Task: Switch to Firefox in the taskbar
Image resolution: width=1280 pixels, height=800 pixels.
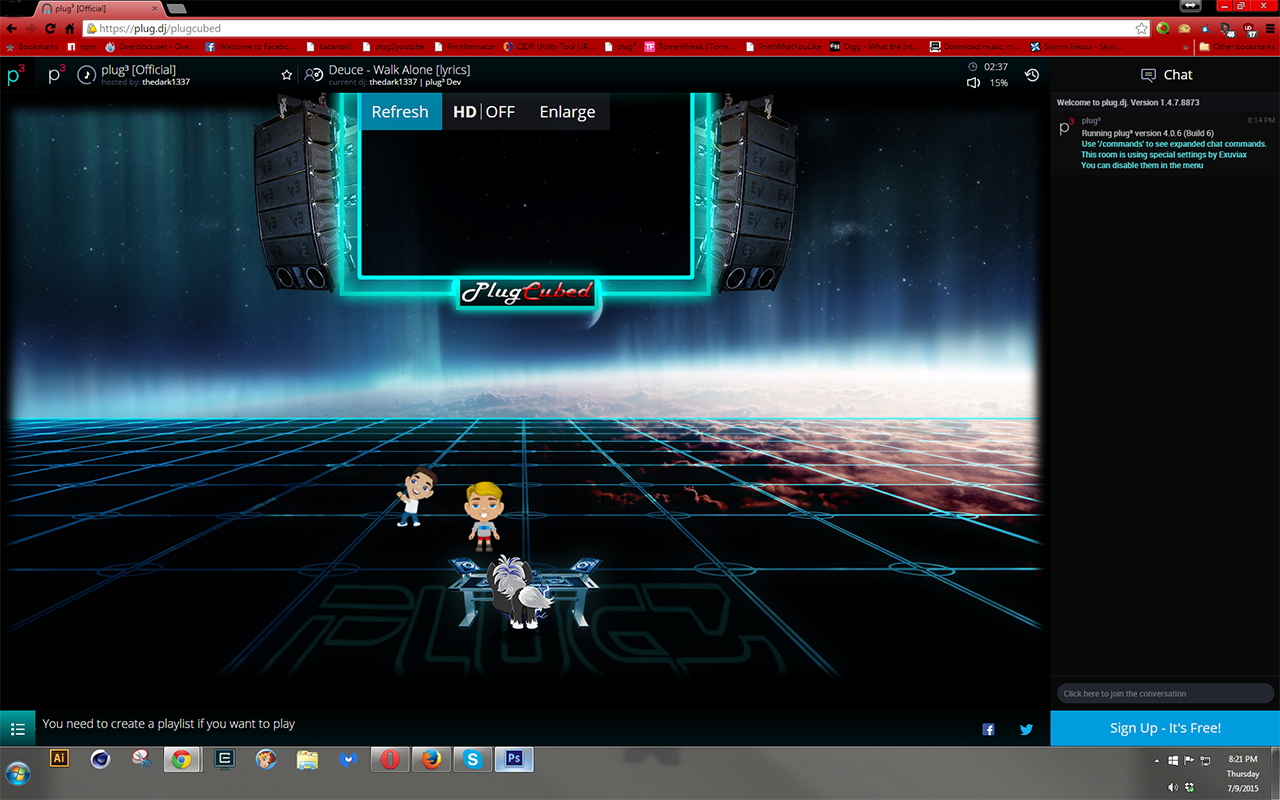Action: pyautogui.click(x=431, y=759)
